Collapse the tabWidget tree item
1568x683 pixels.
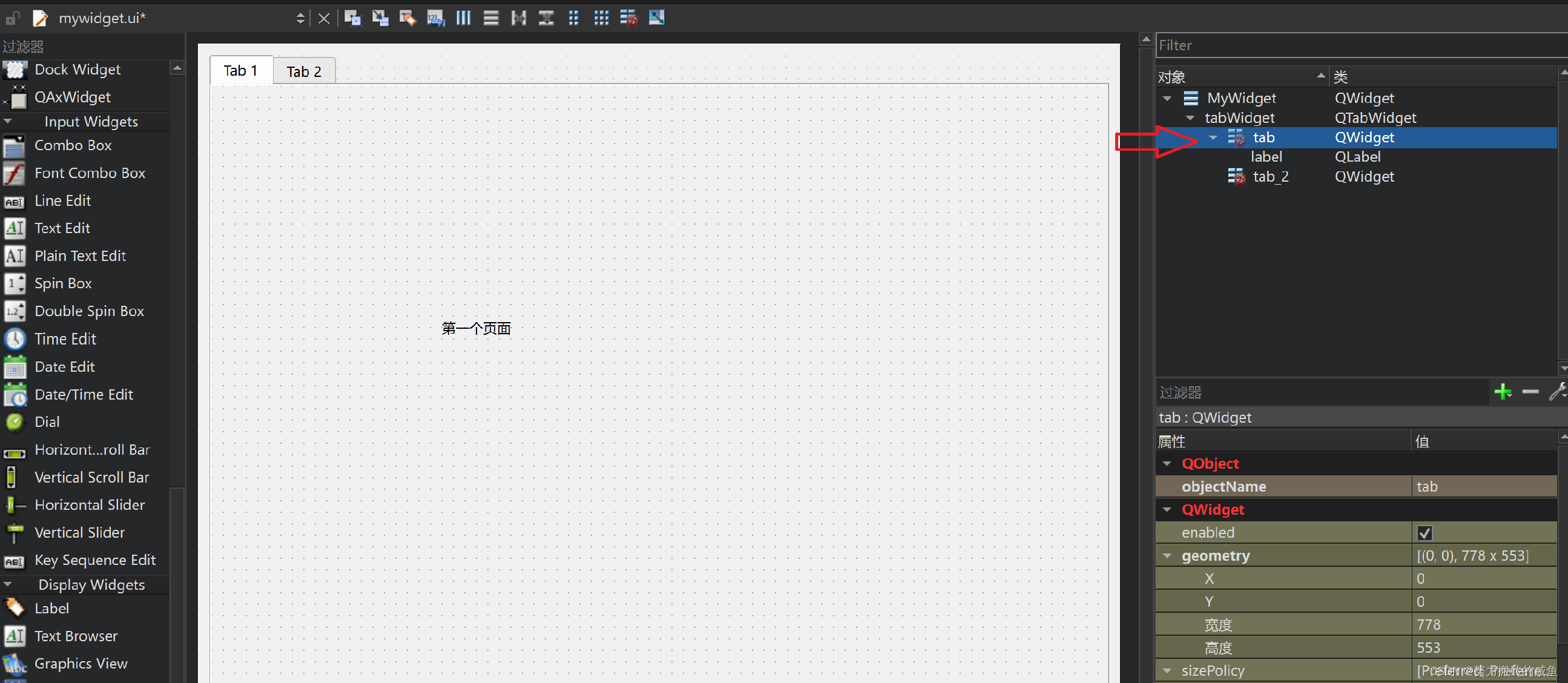(1191, 117)
